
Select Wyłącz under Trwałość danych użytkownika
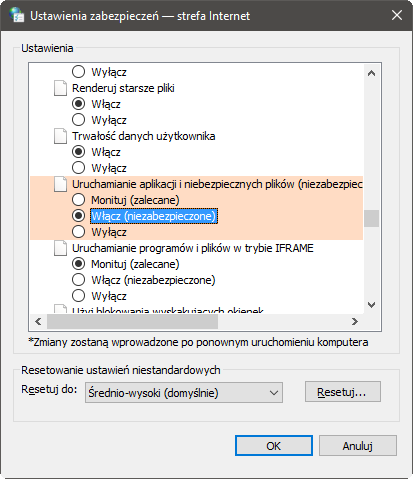tap(78, 168)
